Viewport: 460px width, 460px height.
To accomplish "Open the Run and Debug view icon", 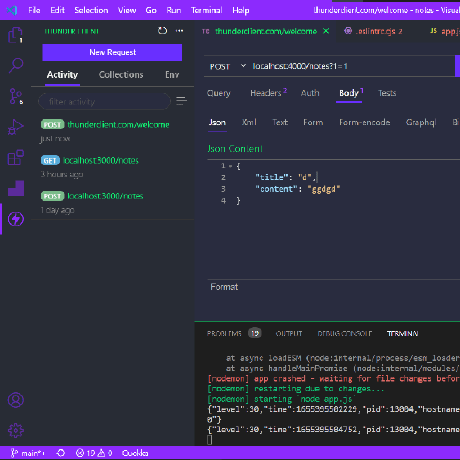I will click(15, 127).
